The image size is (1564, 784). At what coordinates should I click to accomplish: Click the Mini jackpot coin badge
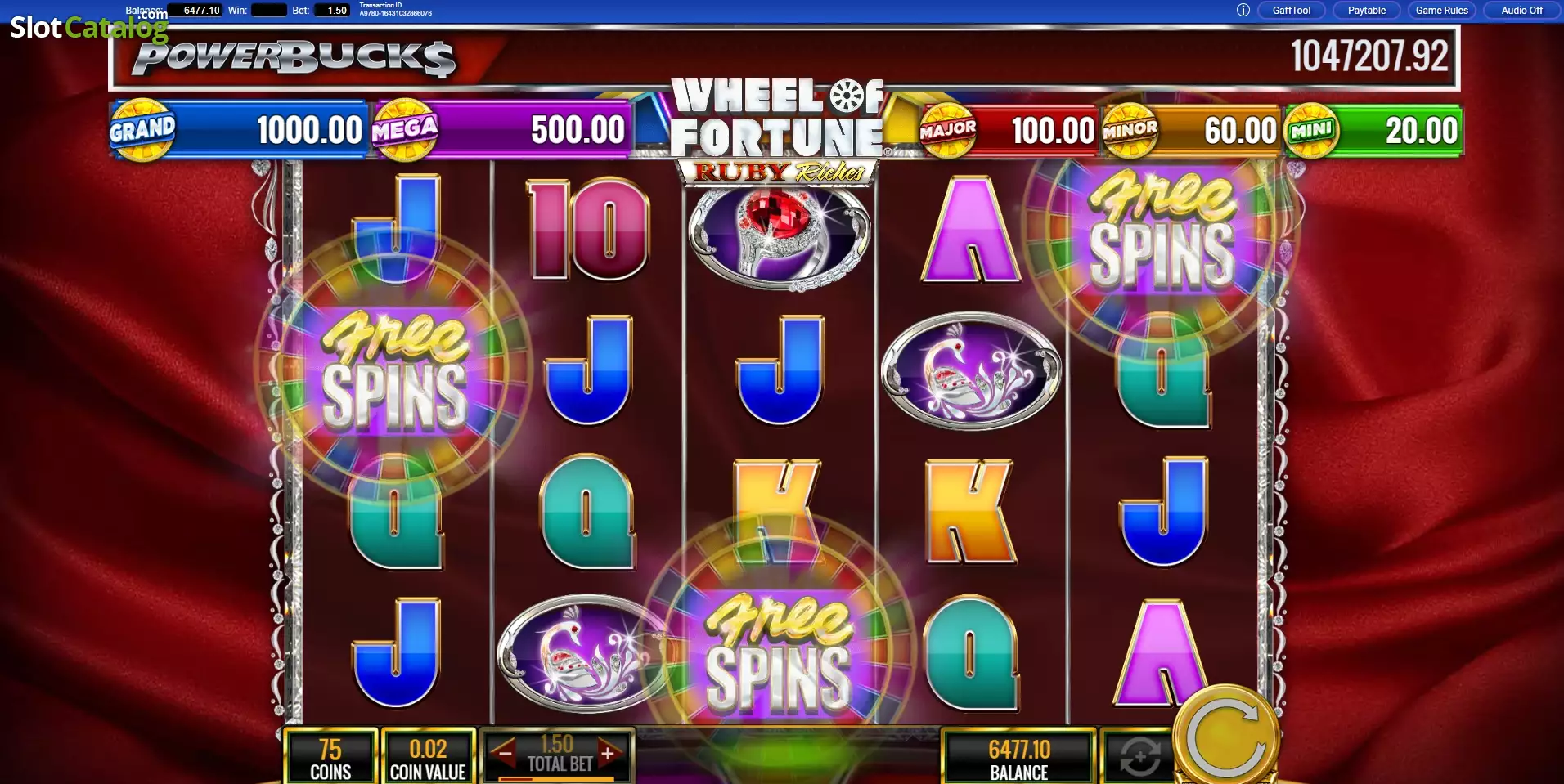[1311, 130]
